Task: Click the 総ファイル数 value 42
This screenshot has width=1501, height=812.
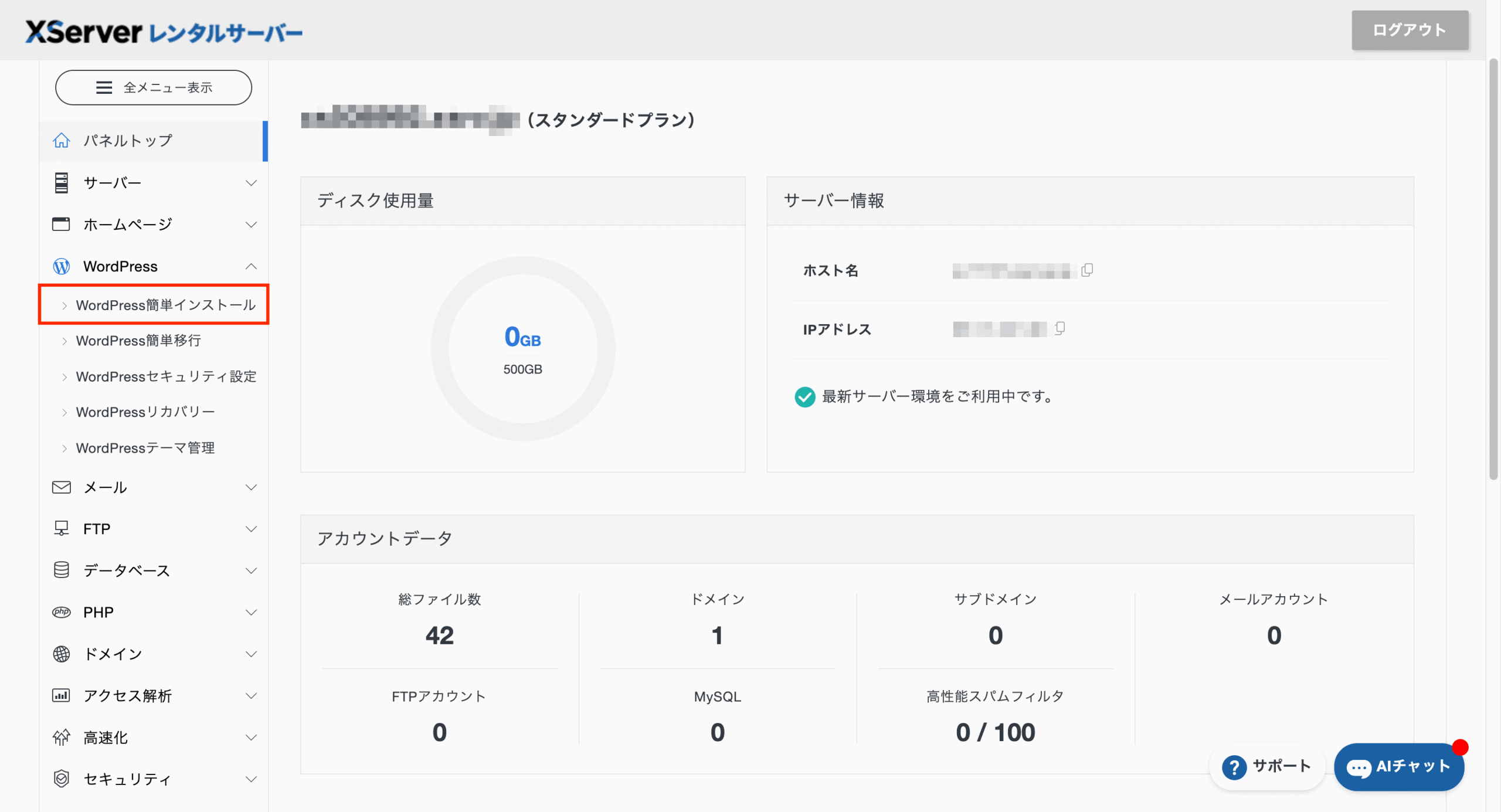Action: click(x=440, y=636)
